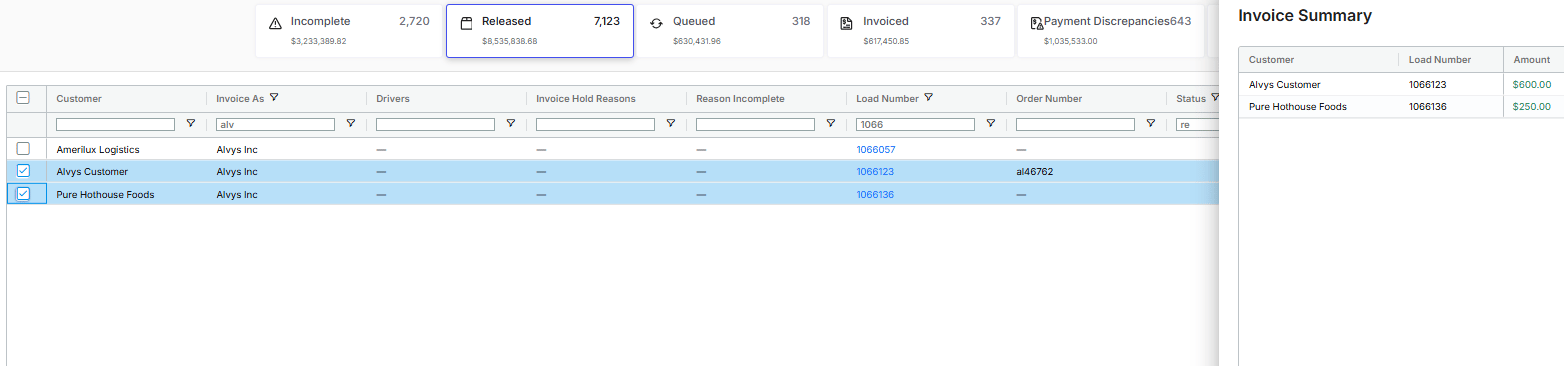This screenshot has width=1564, height=366.
Task: Toggle the select-all header checkbox
Action: pos(23,98)
